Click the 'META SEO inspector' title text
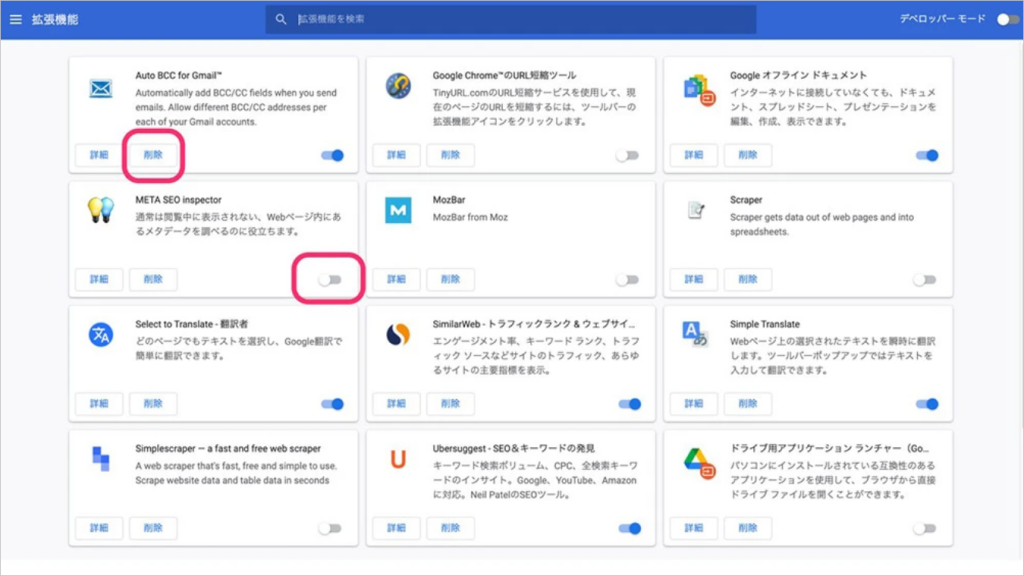Viewport: 1024px width, 576px height. 178,200
